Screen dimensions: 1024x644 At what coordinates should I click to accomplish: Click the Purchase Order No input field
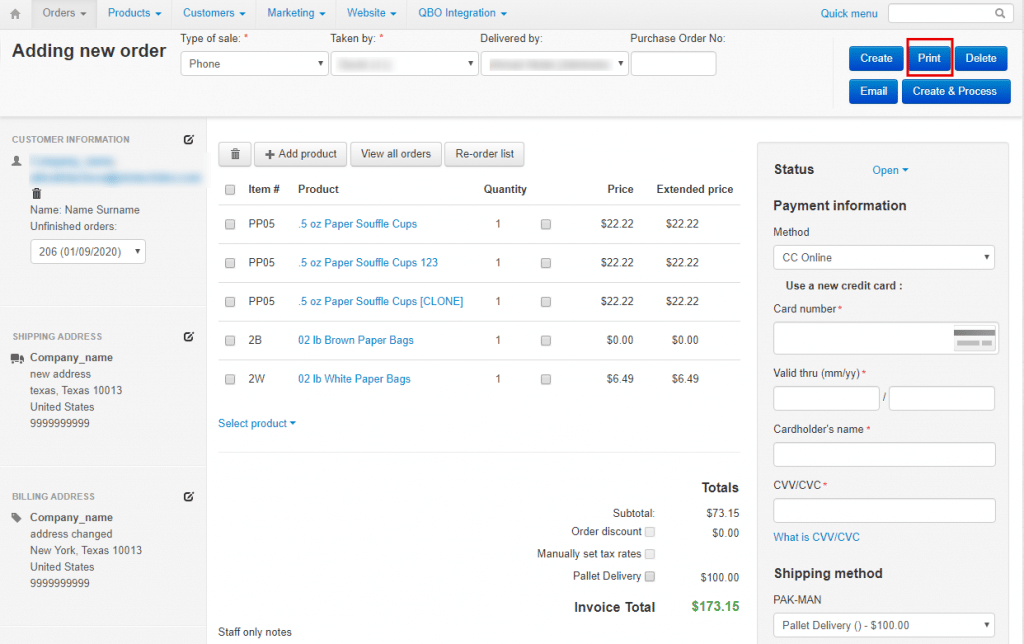(x=673, y=64)
